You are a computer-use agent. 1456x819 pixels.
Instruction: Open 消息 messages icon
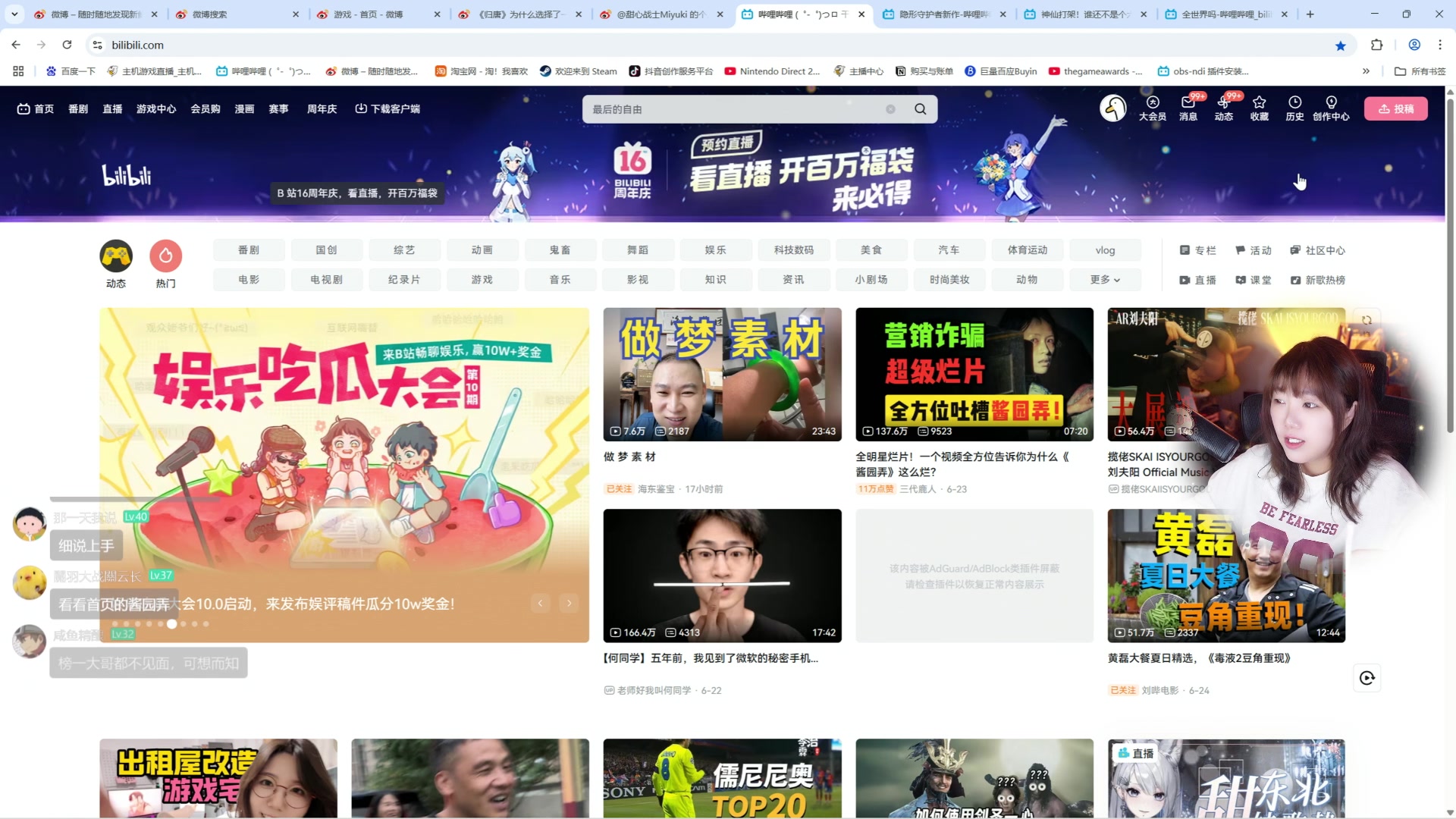[1188, 108]
